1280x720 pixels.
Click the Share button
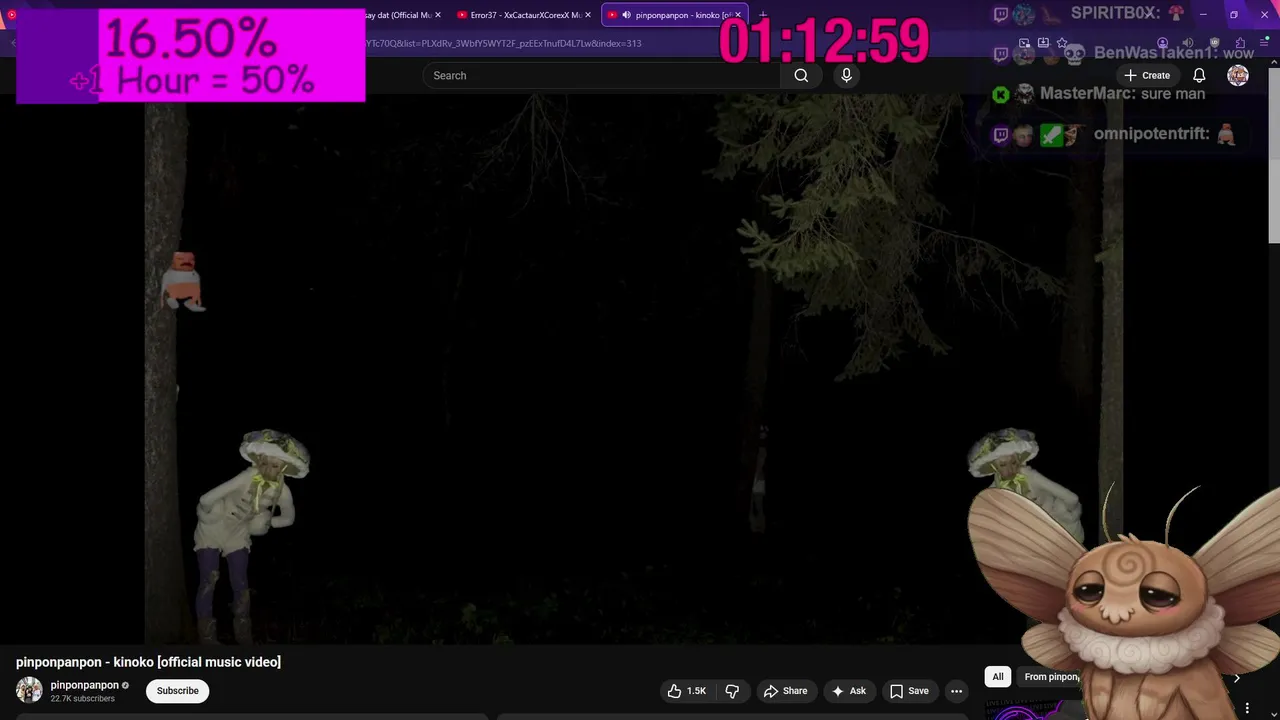click(785, 691)
